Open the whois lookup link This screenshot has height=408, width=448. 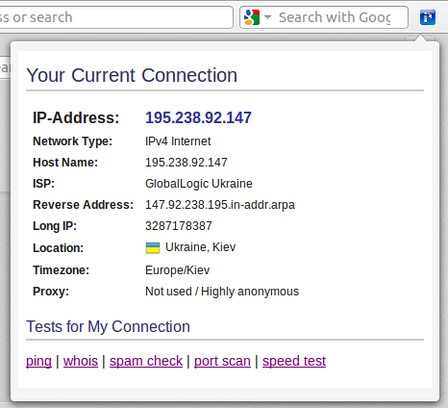[x=81, y=361]
